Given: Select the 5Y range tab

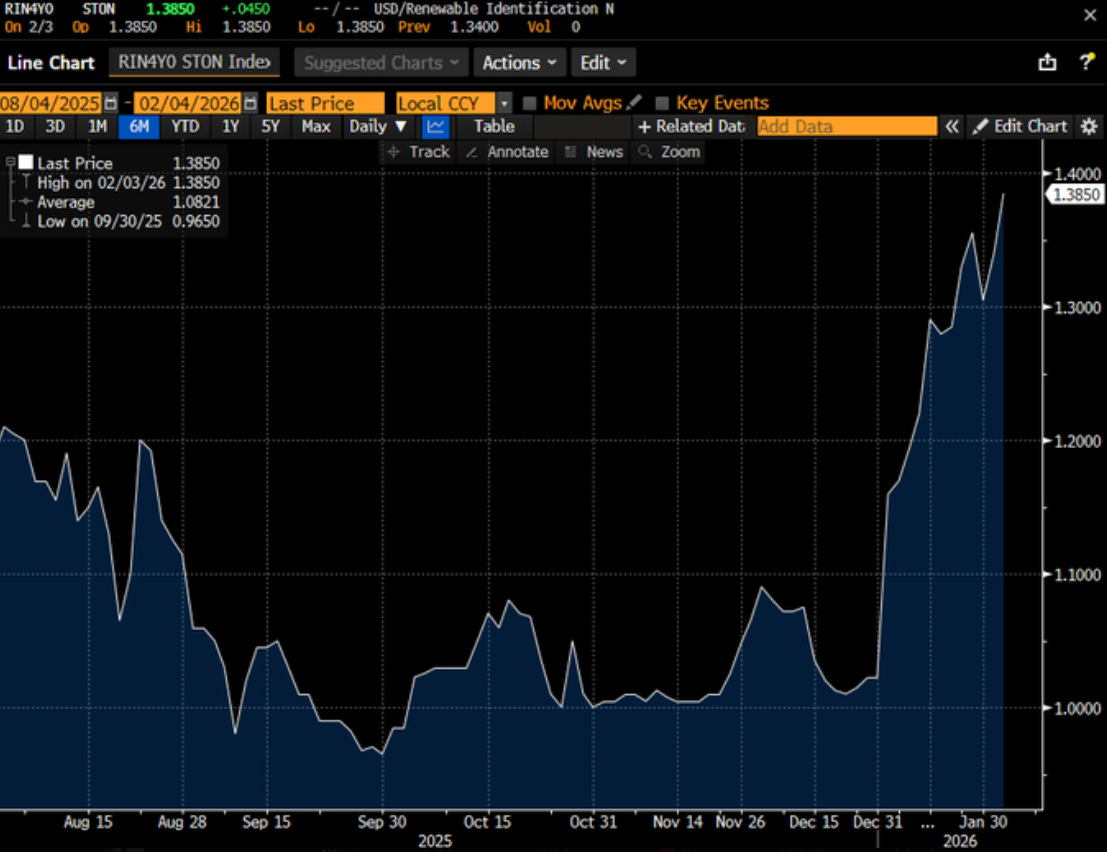Looking at the screenshot, I should 270,127.
